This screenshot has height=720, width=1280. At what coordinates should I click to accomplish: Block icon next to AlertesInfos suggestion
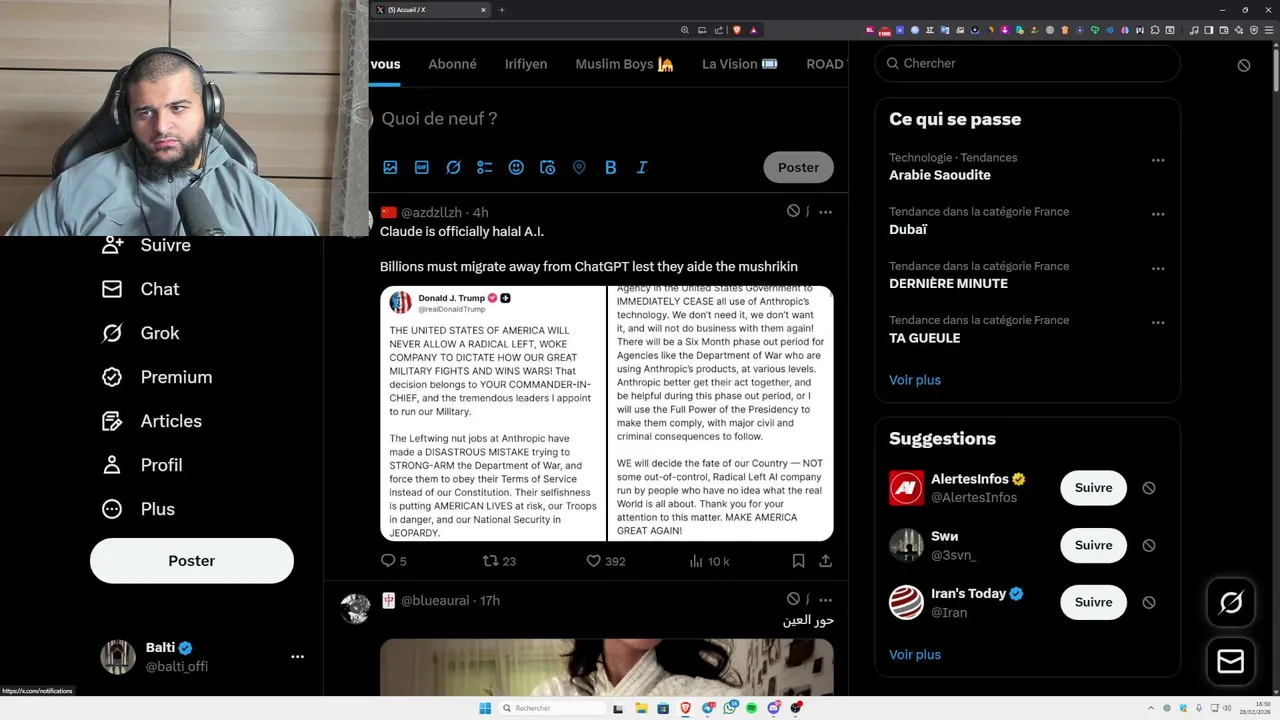(1149, 488)
